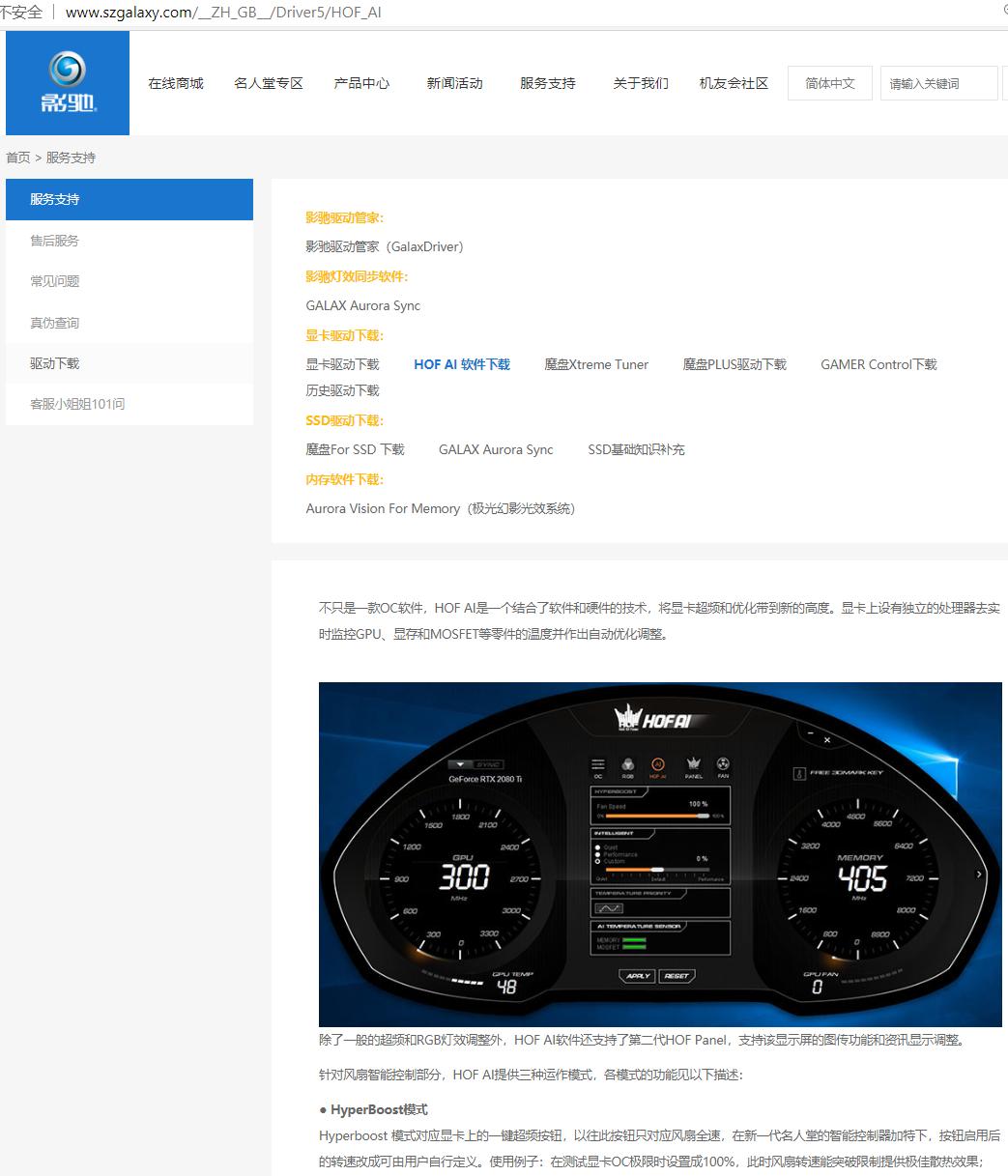Click the temperature priority curve icon
The width and height of the screenshot is (1008, 1176).
click(x=609, y=907)
